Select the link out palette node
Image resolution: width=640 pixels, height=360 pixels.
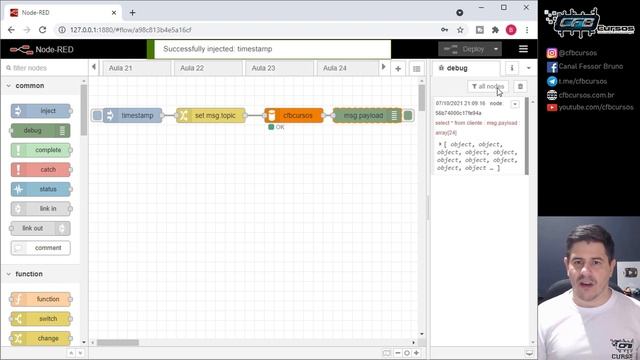40,228
